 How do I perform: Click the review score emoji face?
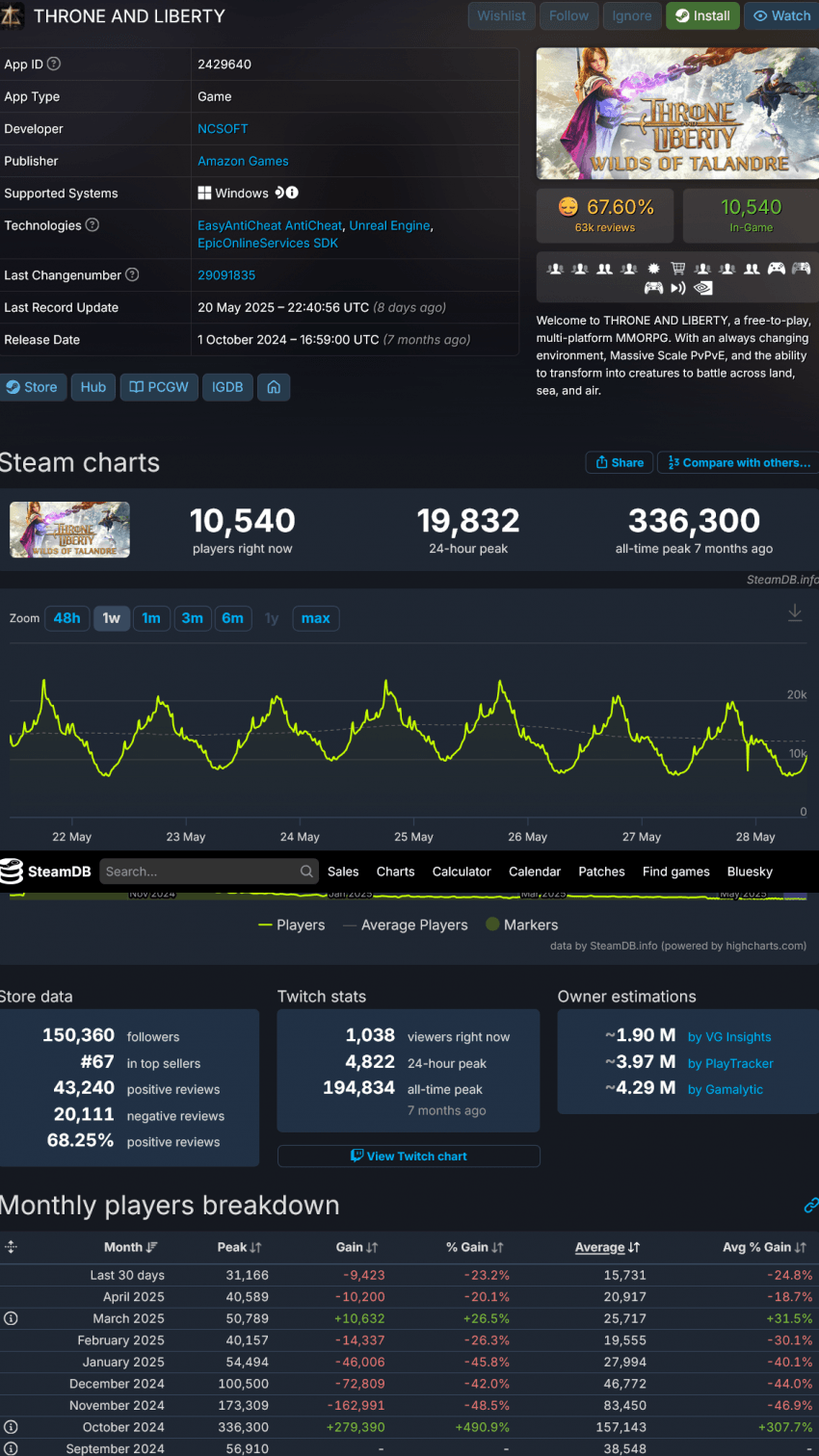(x=568, y=207)
